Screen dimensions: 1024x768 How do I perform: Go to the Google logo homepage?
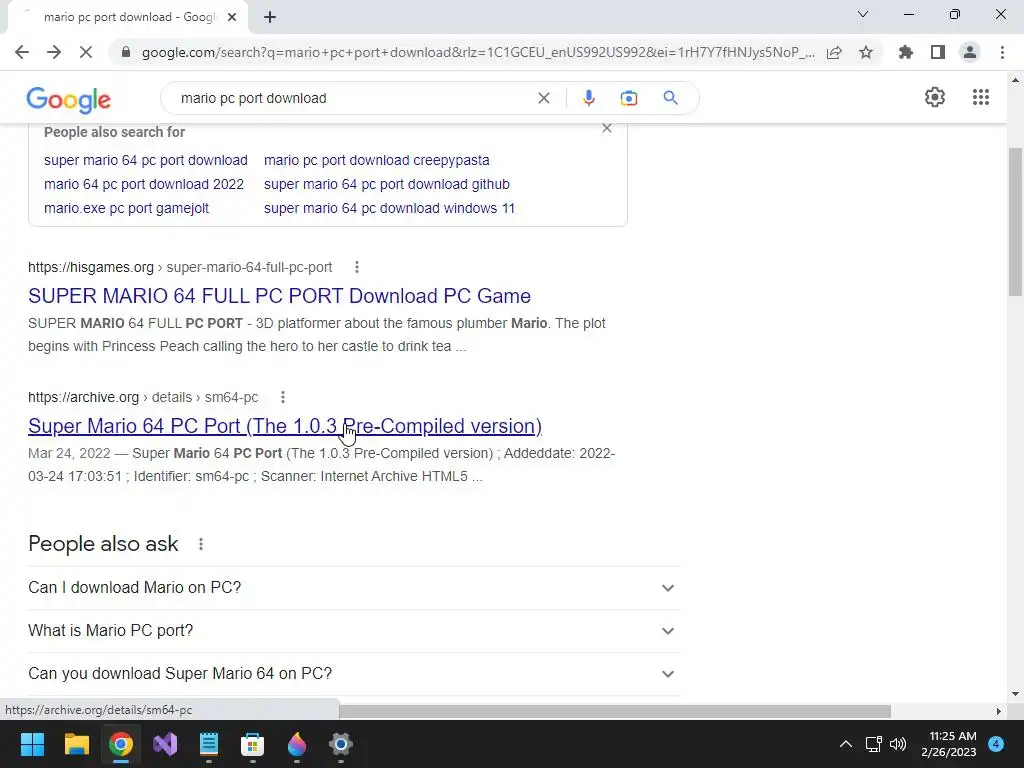[69, 100]
